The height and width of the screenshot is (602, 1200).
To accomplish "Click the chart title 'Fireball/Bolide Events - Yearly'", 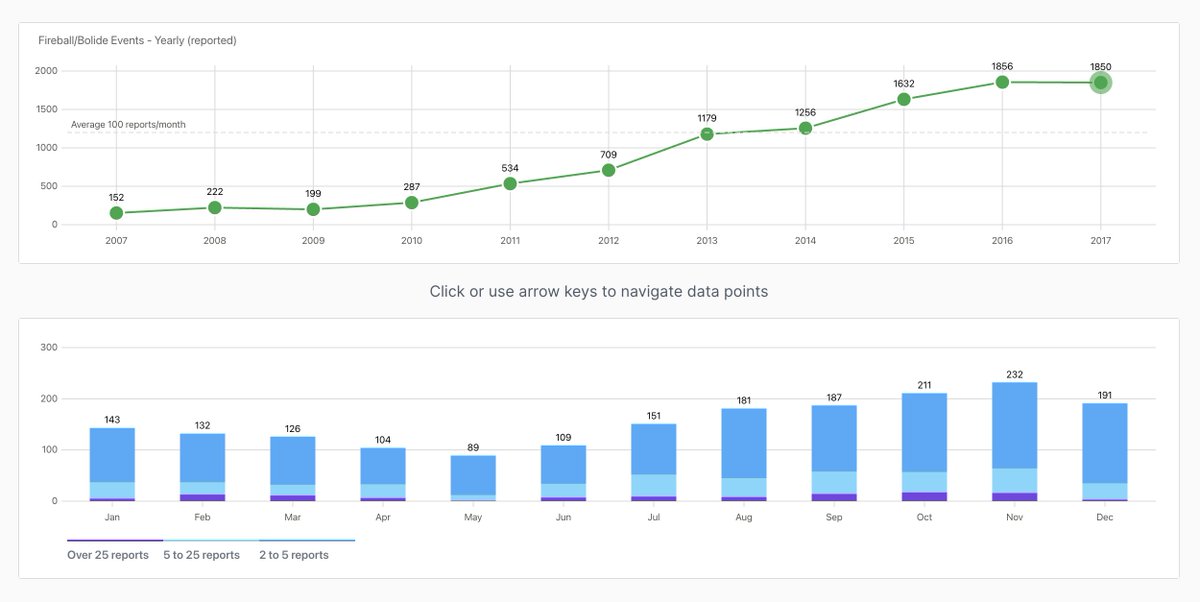I will 137,40.
